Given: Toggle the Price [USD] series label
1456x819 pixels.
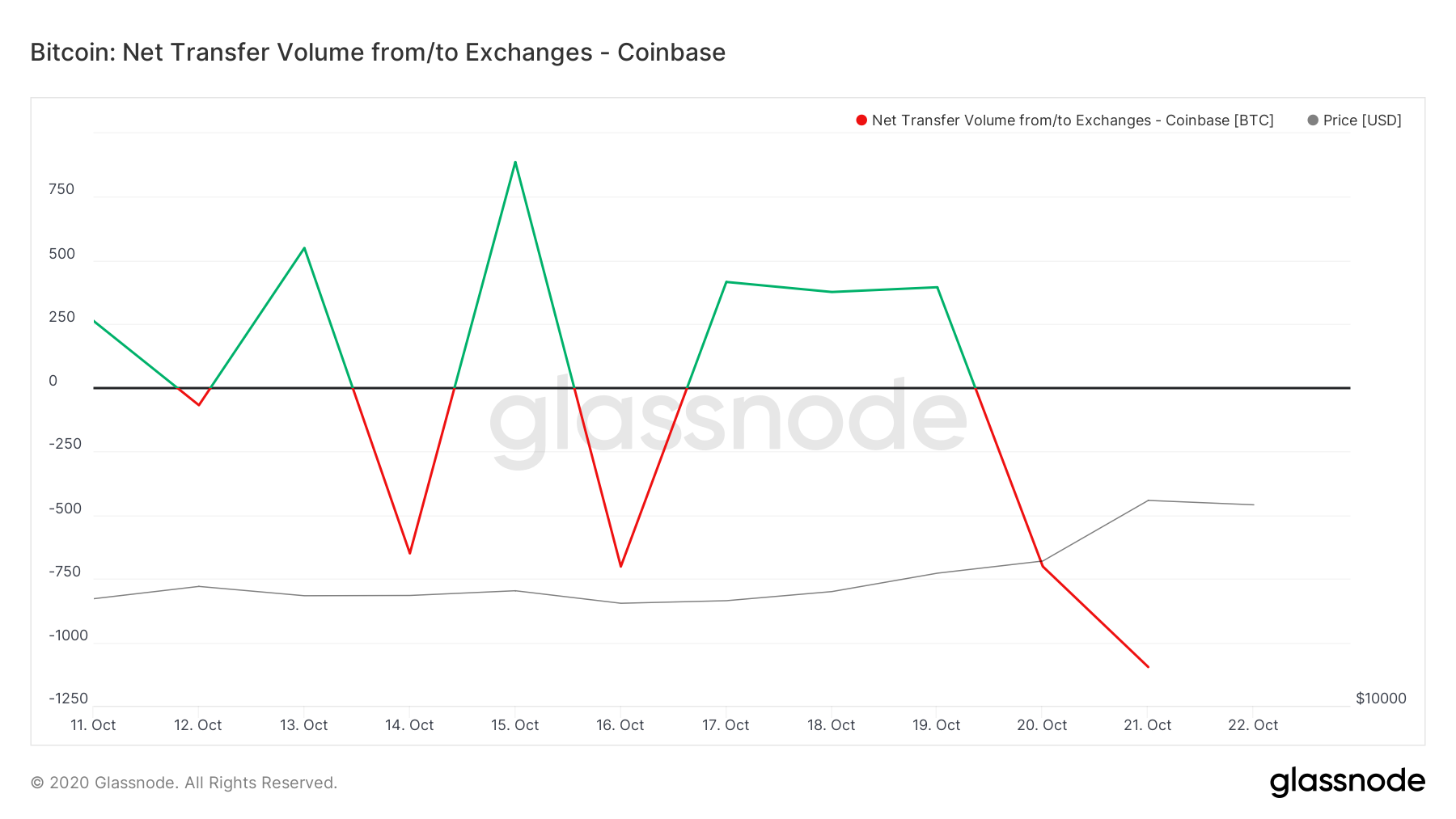Looking at the screenshot, I should click(x=1362, y=120).
